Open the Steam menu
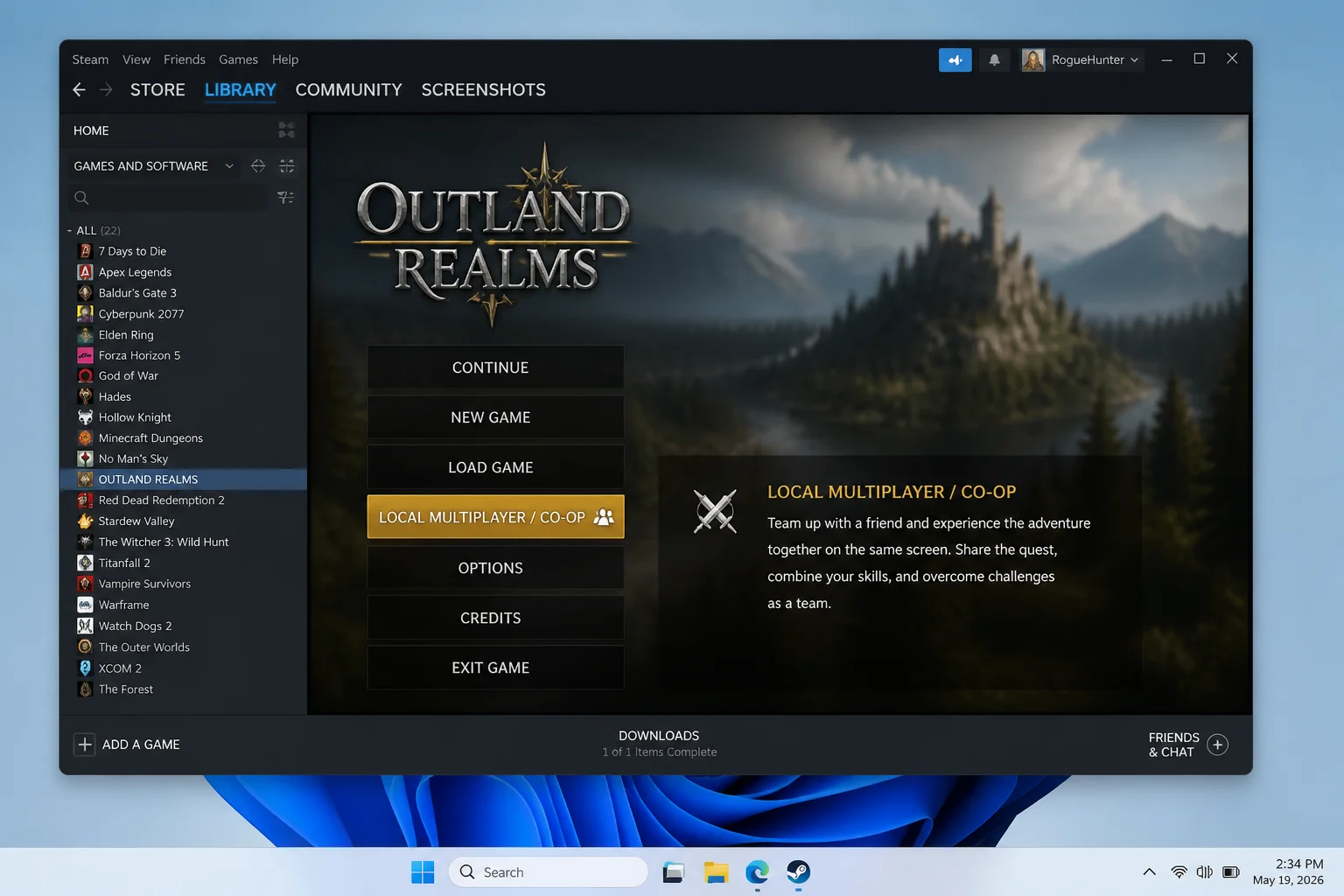Image resolution: width=1344 pixels, height=896 pixels. click(x=90, y=59)
